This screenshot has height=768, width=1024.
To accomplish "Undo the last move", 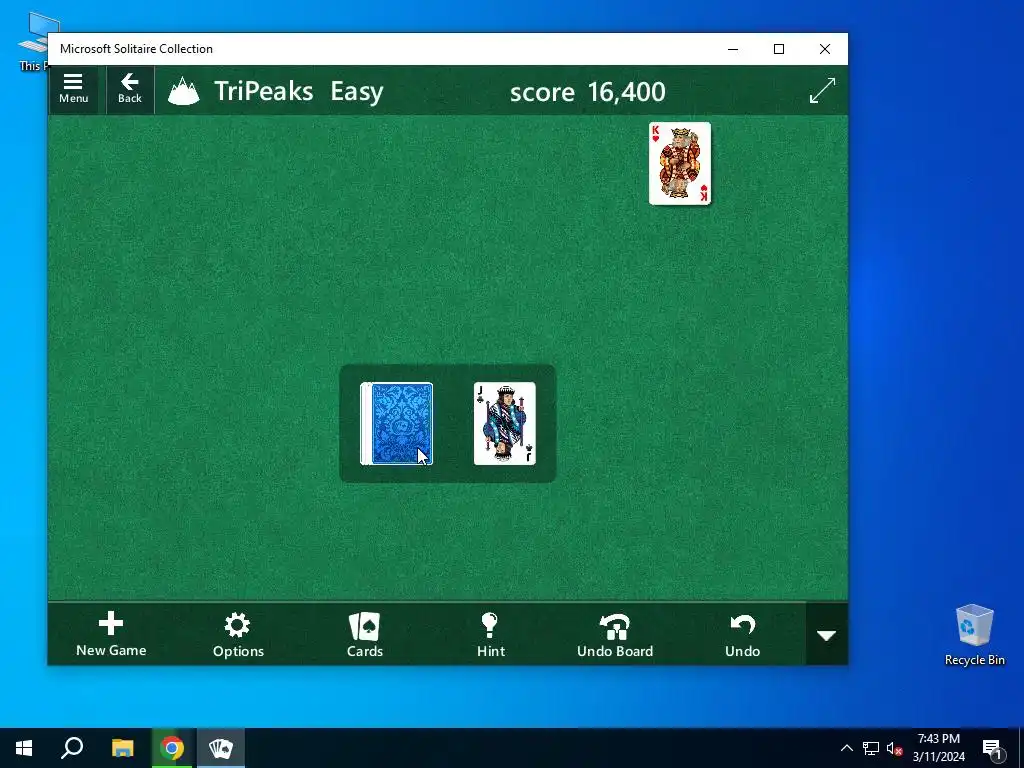I will tap(743, 634).
